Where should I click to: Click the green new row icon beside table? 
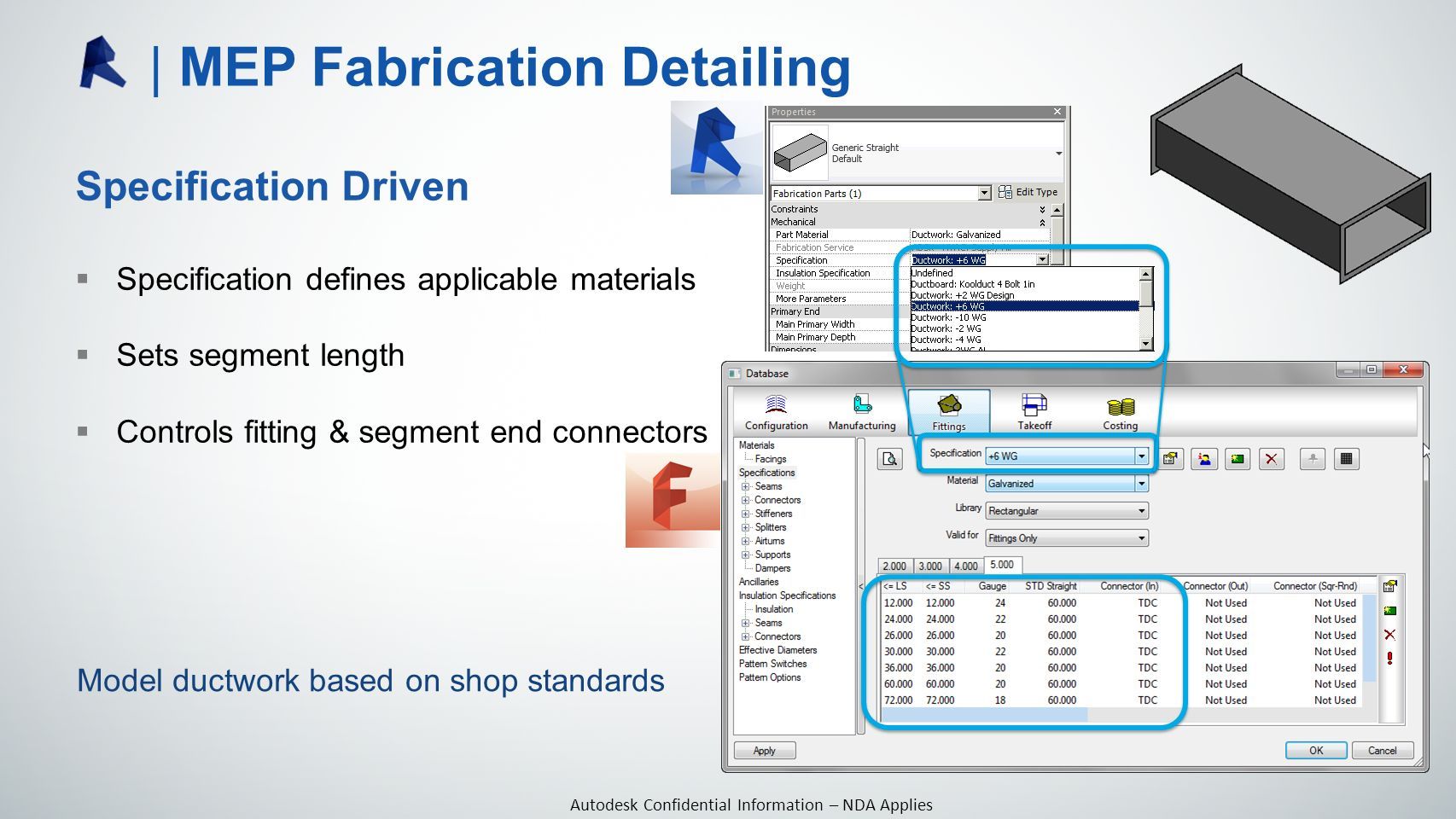coord(1390,610)
